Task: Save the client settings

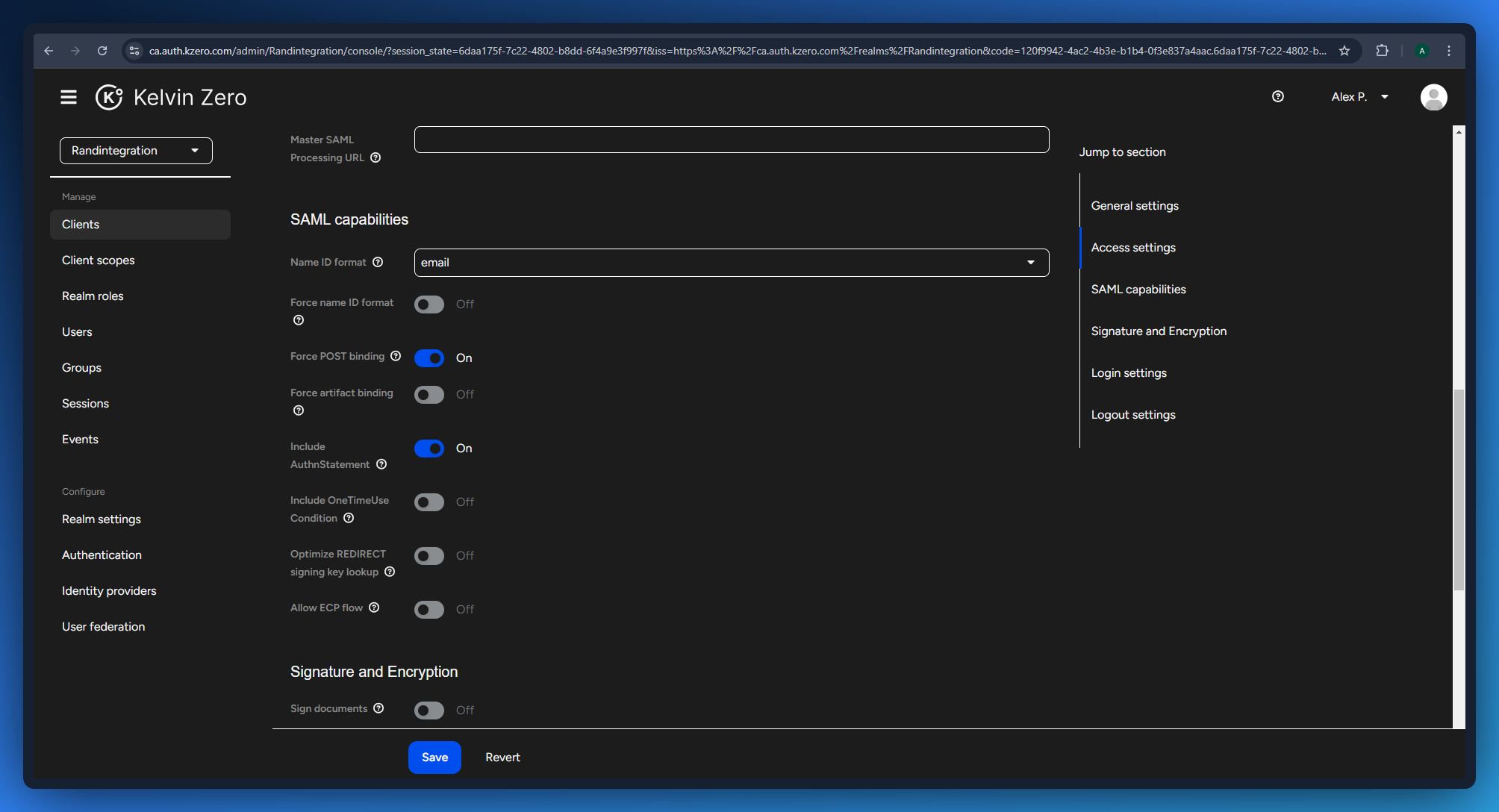Action: click(x=434, y=758)
